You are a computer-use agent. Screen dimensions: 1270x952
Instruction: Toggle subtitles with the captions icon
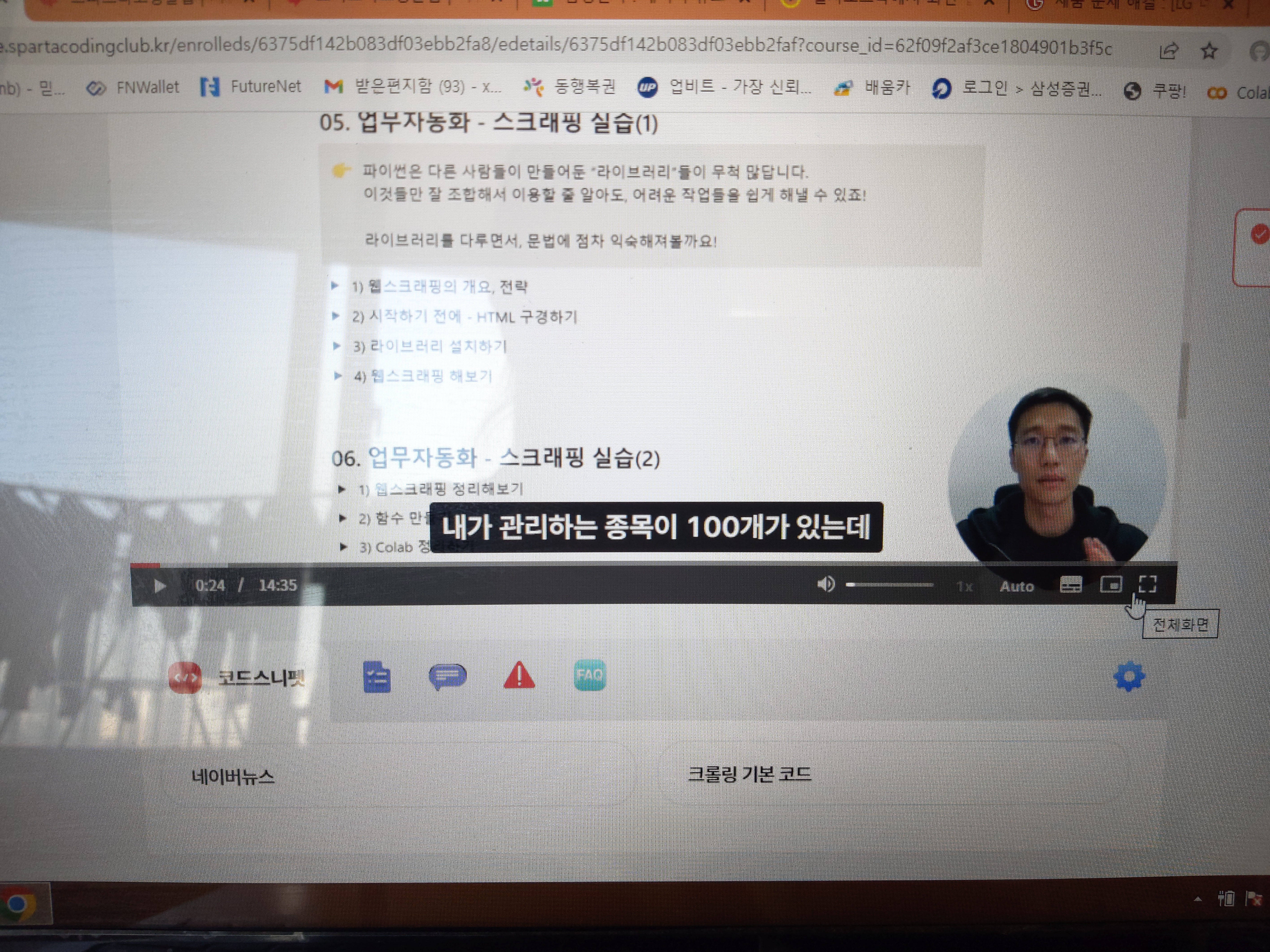1070,585
